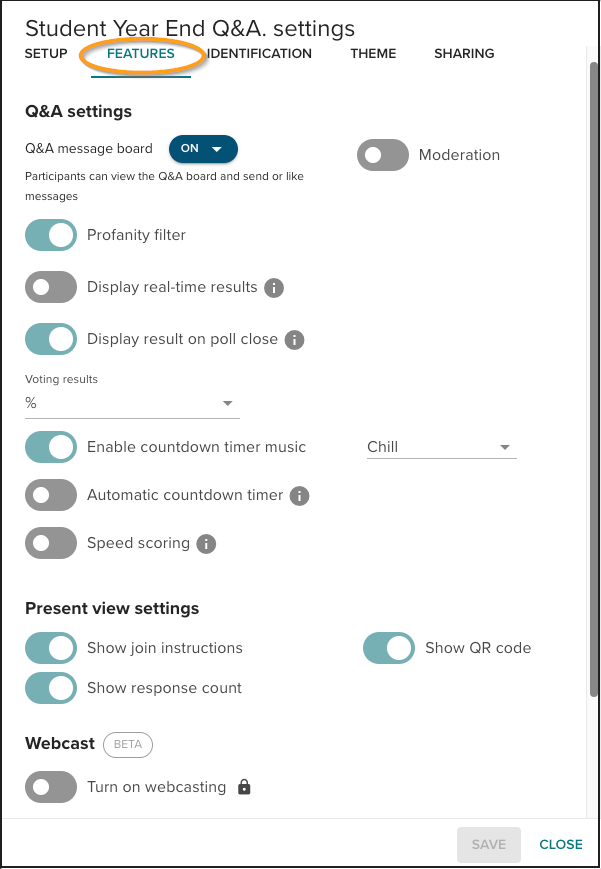Expand the Voting results percentage dropdown
Screen dimensions: 601x869
(228, 402)
